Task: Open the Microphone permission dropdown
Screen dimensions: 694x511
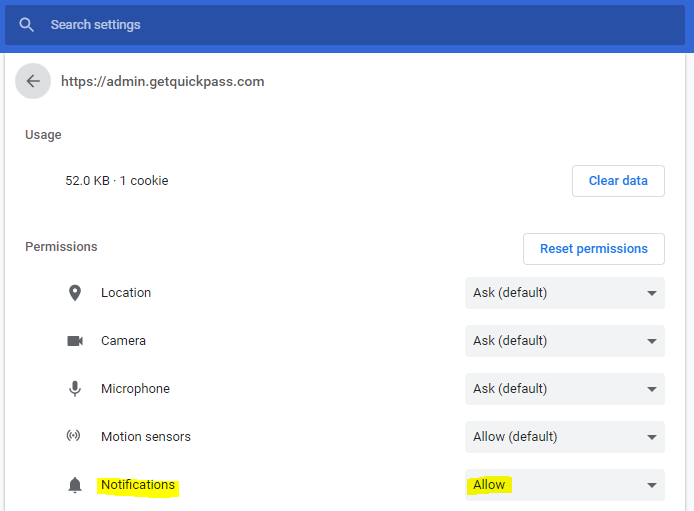Action: coord(564,389)
